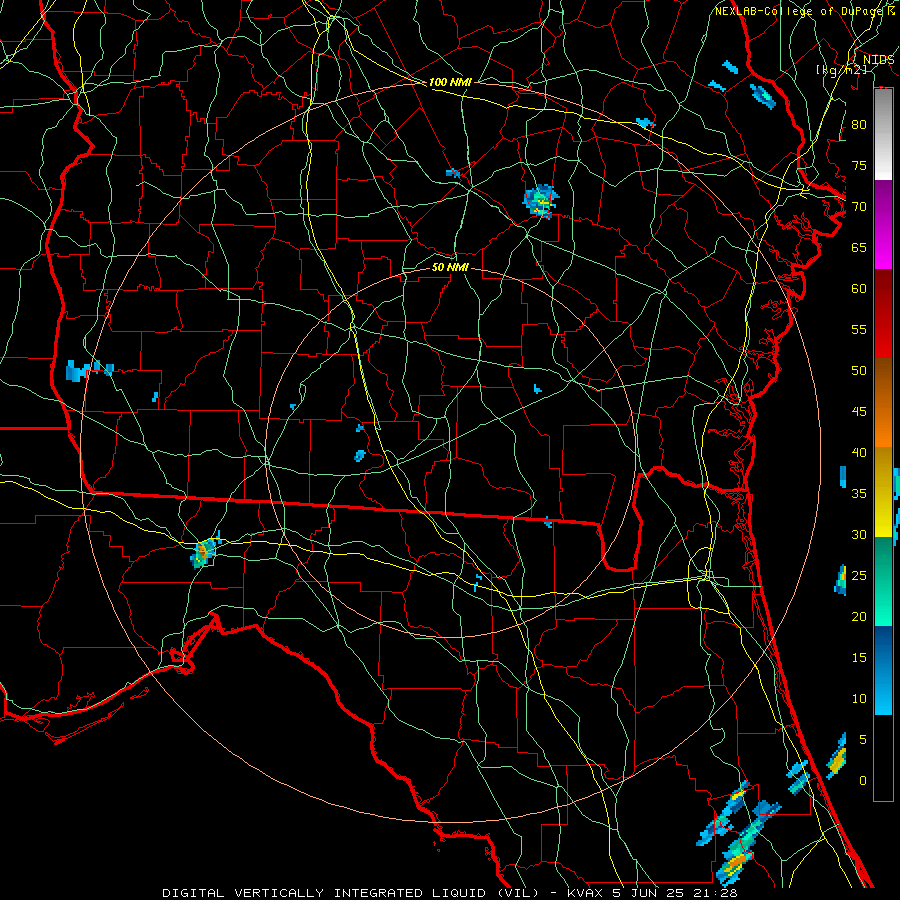Viewport: 900px width, 900px height.
Task: Click the "50 NMI" range ring label
Action: click(x=450, y=267)
